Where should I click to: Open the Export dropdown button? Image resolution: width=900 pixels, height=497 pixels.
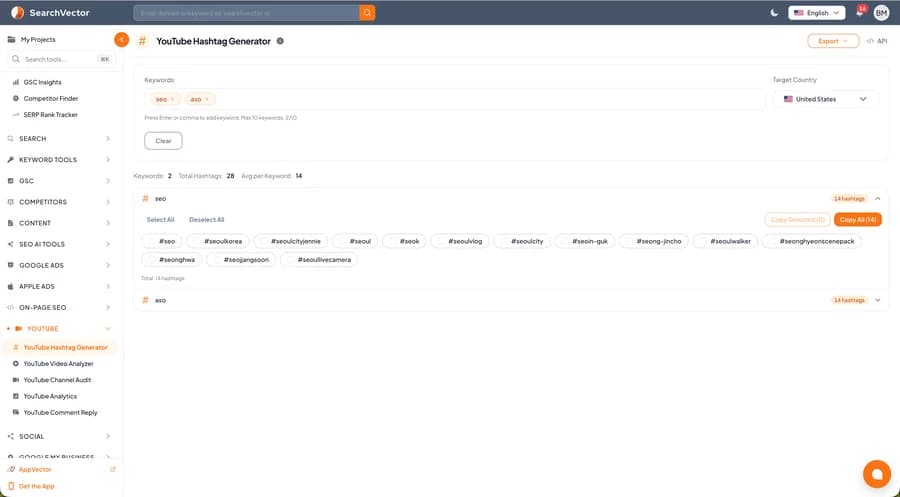pos(833,41)
